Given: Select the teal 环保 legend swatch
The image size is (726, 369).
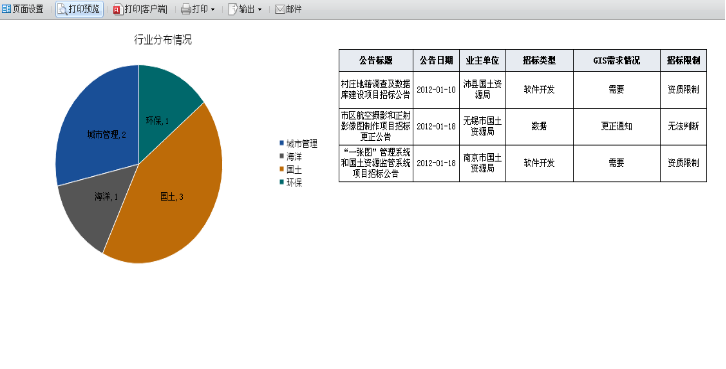Looking at the screenshot, I should 282,182.
